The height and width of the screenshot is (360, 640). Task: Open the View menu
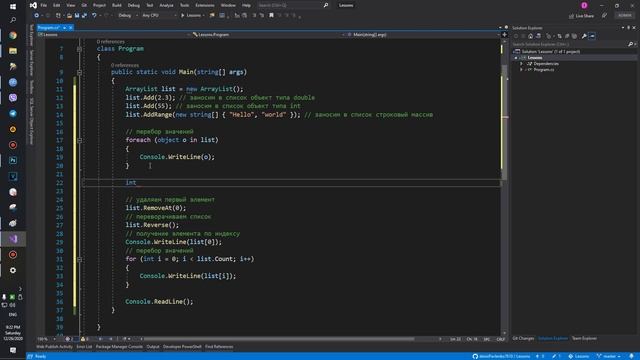click(x=71, y=5)
